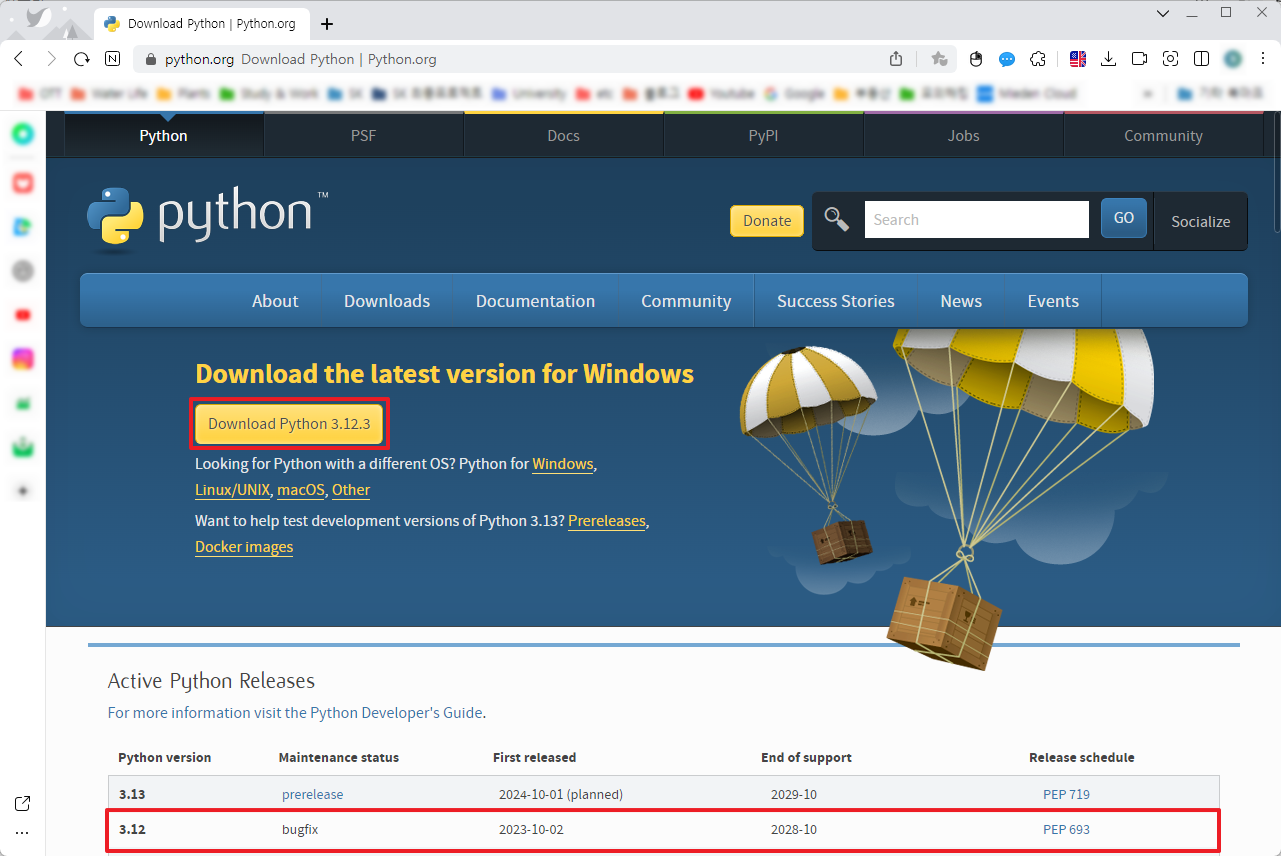Open the Prereleases link in banner

[607, 521]
